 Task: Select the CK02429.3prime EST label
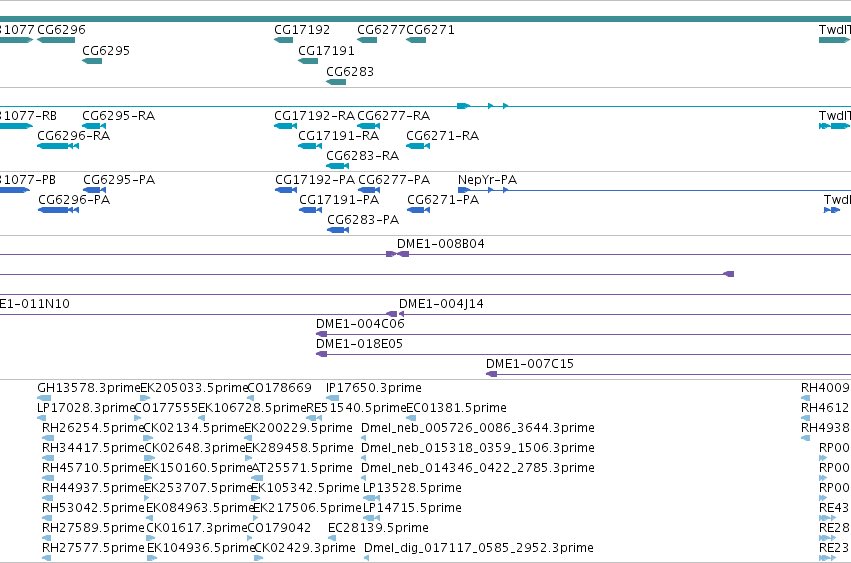point(304,548)
